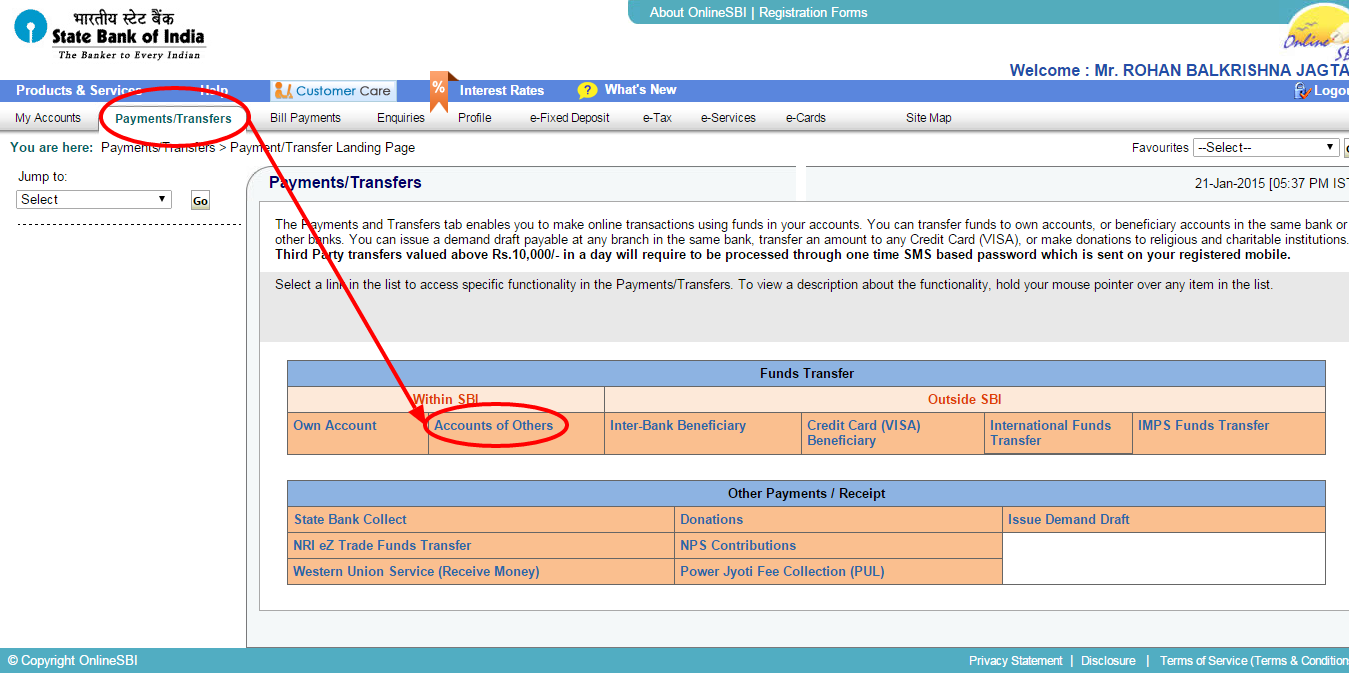Click the Interest Rates link

coord(502,90)
